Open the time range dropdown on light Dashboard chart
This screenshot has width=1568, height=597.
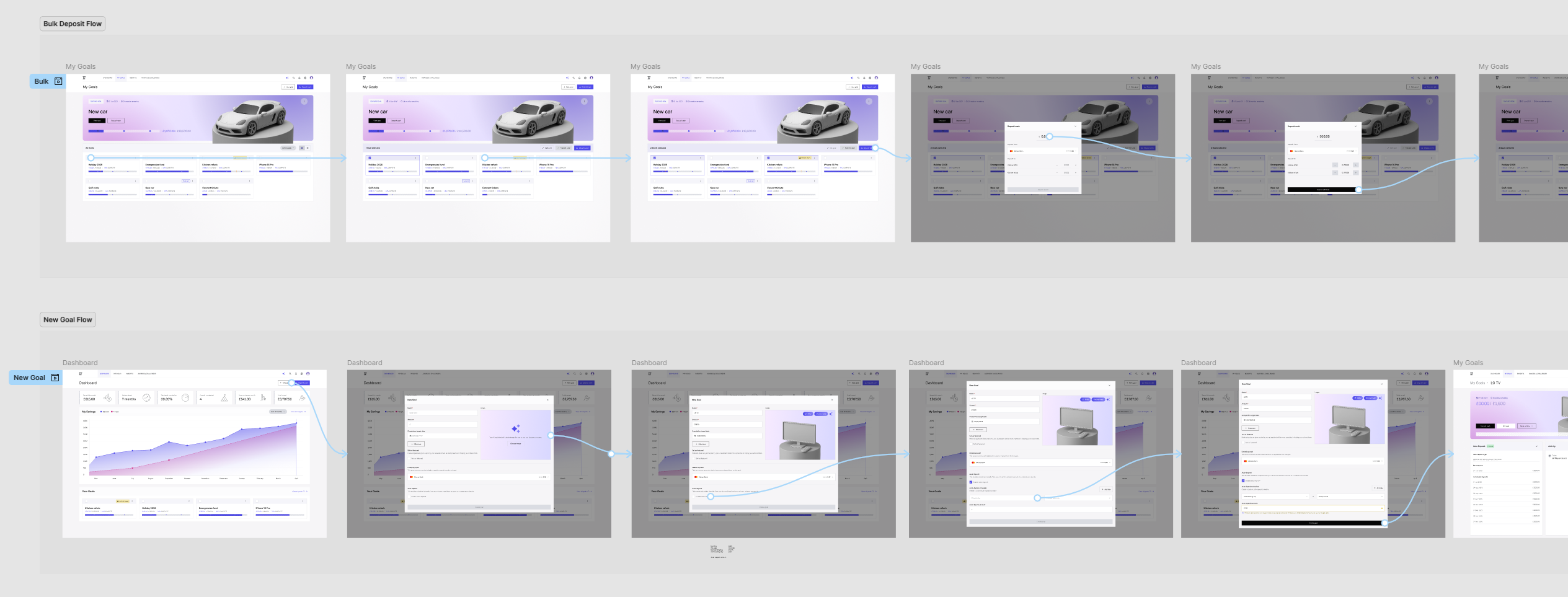[x=277, y=412]
